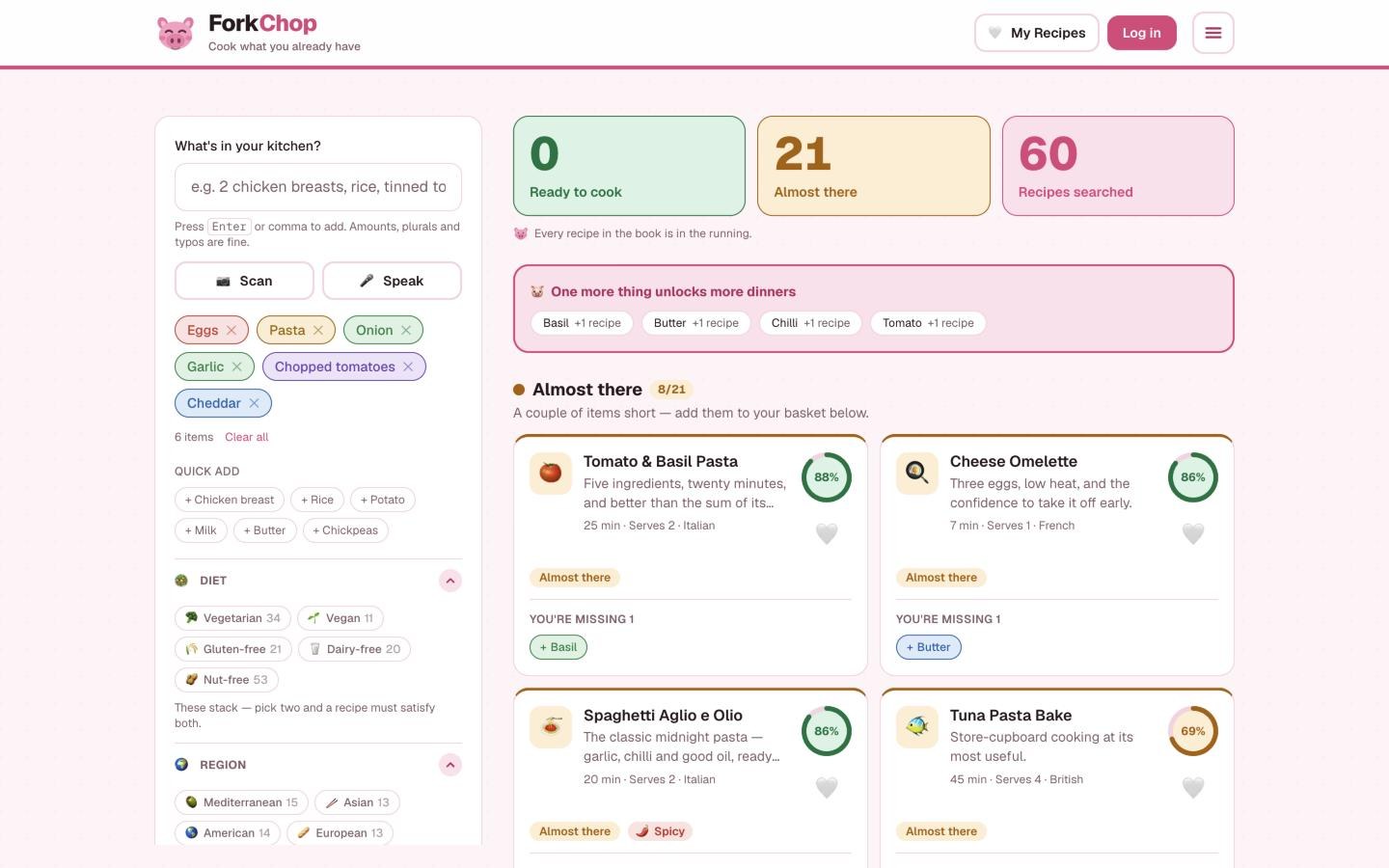1389x868 pixels.
Task: Collapse the Region filter section
Action: coord(450,765)
